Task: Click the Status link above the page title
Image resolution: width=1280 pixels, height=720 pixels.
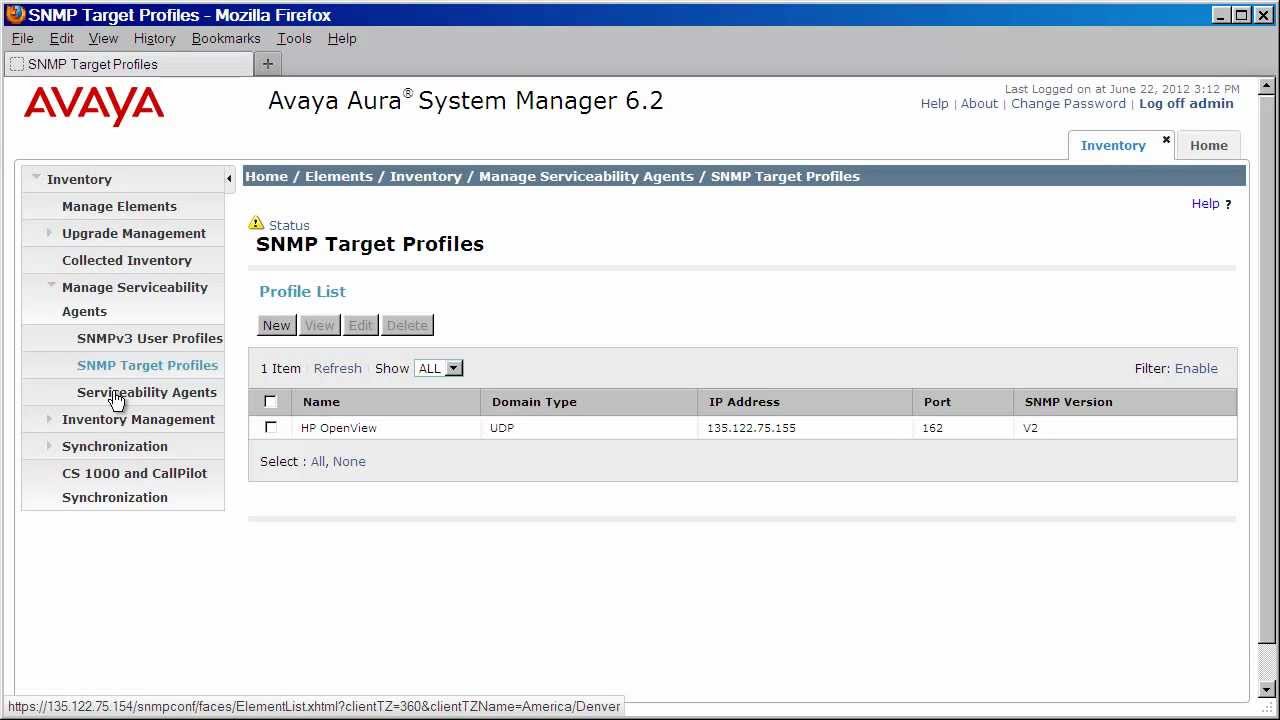Action: pyautogui.click(x=289, y=225)
